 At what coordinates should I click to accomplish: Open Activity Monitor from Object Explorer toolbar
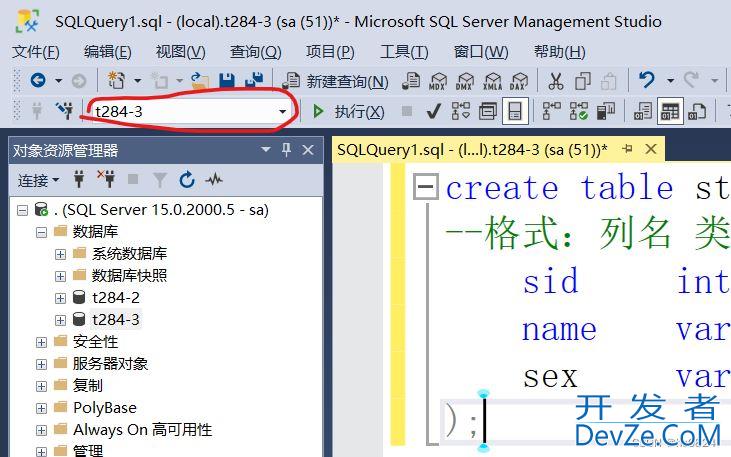(x=214, y=180)
